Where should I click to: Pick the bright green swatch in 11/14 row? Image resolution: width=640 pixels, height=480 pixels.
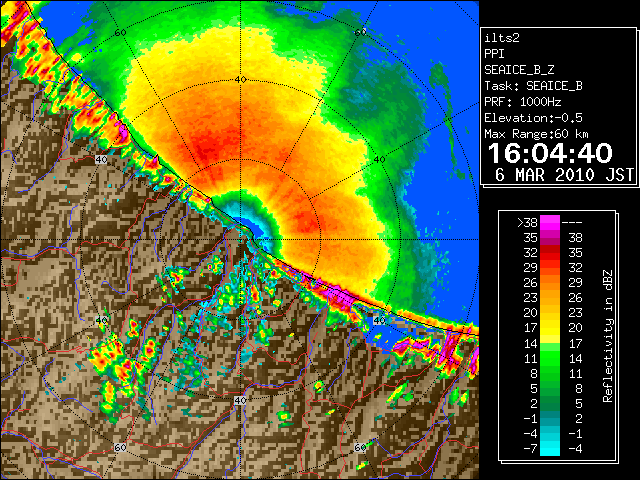(x=550, y=358)
